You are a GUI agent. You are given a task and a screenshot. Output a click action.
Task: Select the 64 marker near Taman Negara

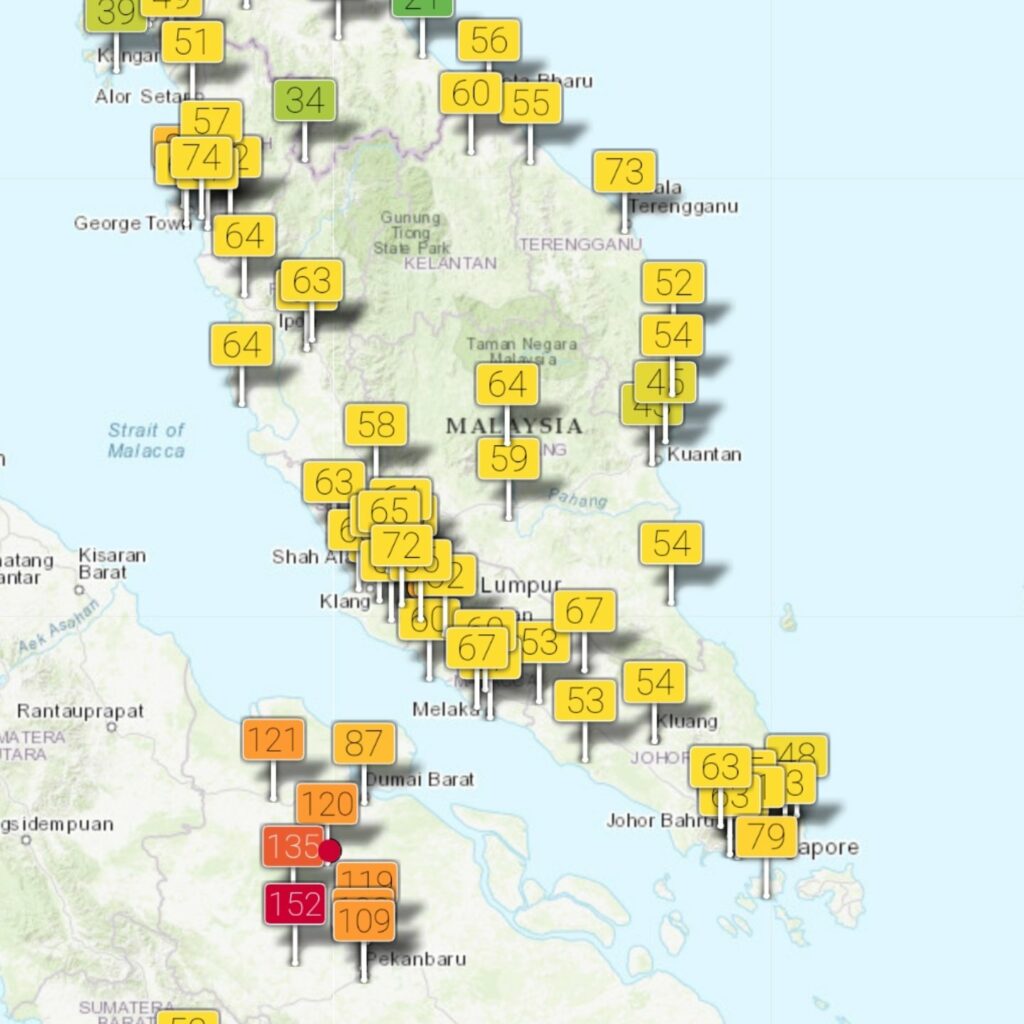[x=507, y=385]
